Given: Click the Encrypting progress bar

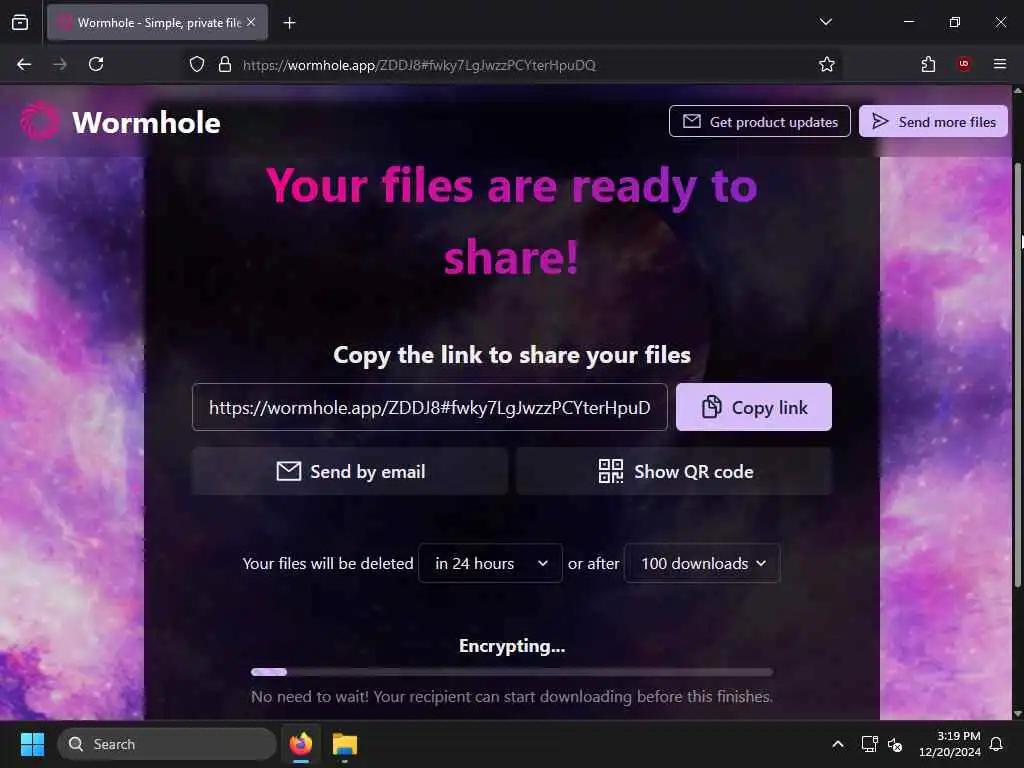Looking at the screenshot, I should (512, 672).
